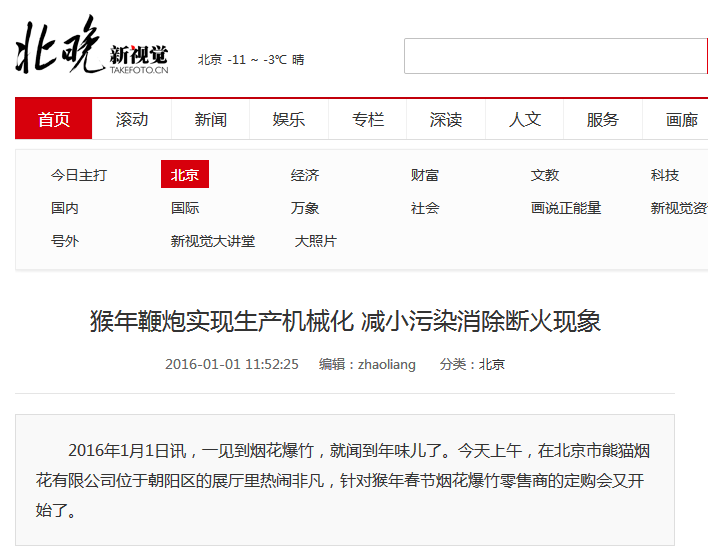Open the 经济 sub-category link
708x554 pixels.
pos(305,175)
